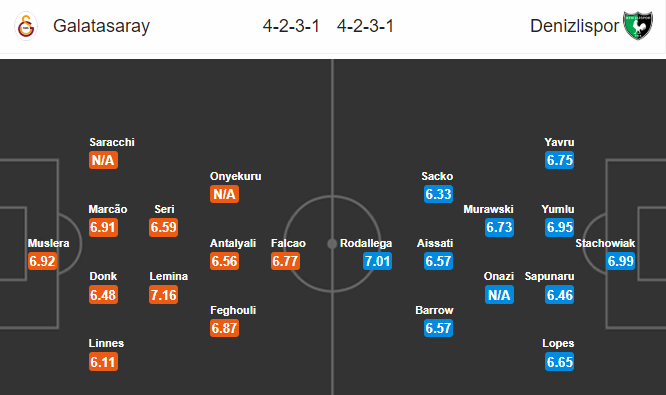Screen dimensions: 666x395
Task: Click Rodallega's 7.01 rating badge
Action: [x=377, y=261]
